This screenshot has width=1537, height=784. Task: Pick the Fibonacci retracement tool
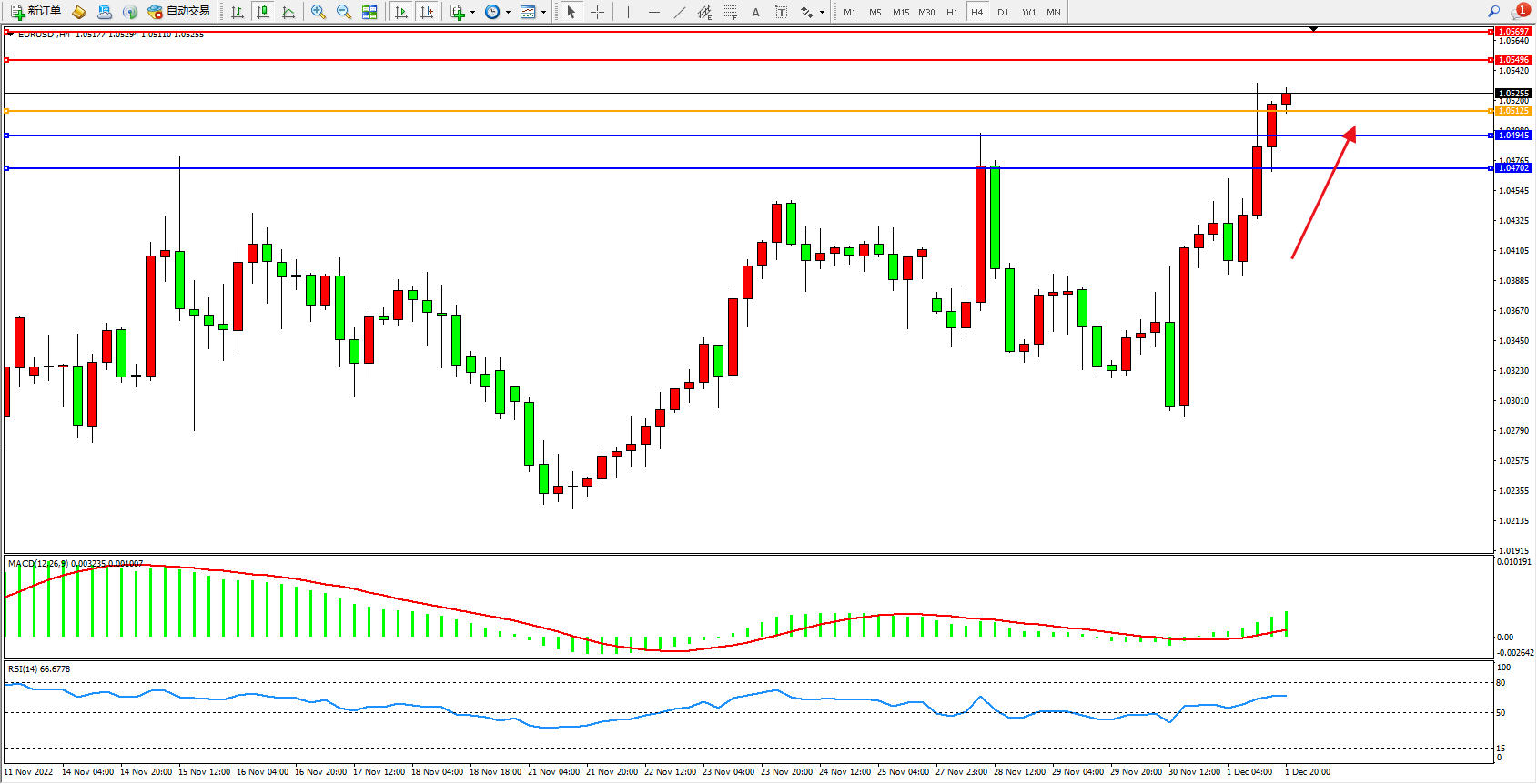(x=730, y=12)
